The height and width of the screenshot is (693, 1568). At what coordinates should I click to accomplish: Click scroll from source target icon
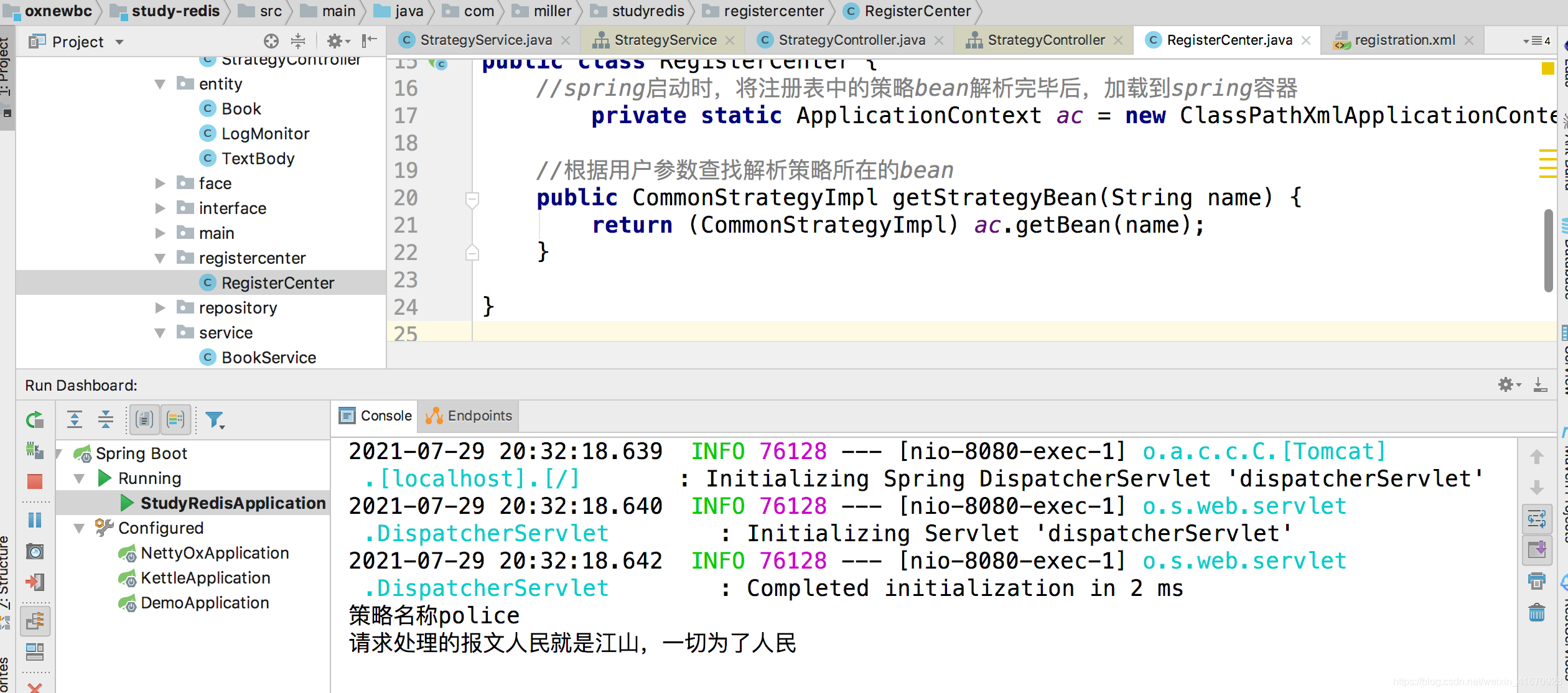pyautogui.click(x=271, y=41)
